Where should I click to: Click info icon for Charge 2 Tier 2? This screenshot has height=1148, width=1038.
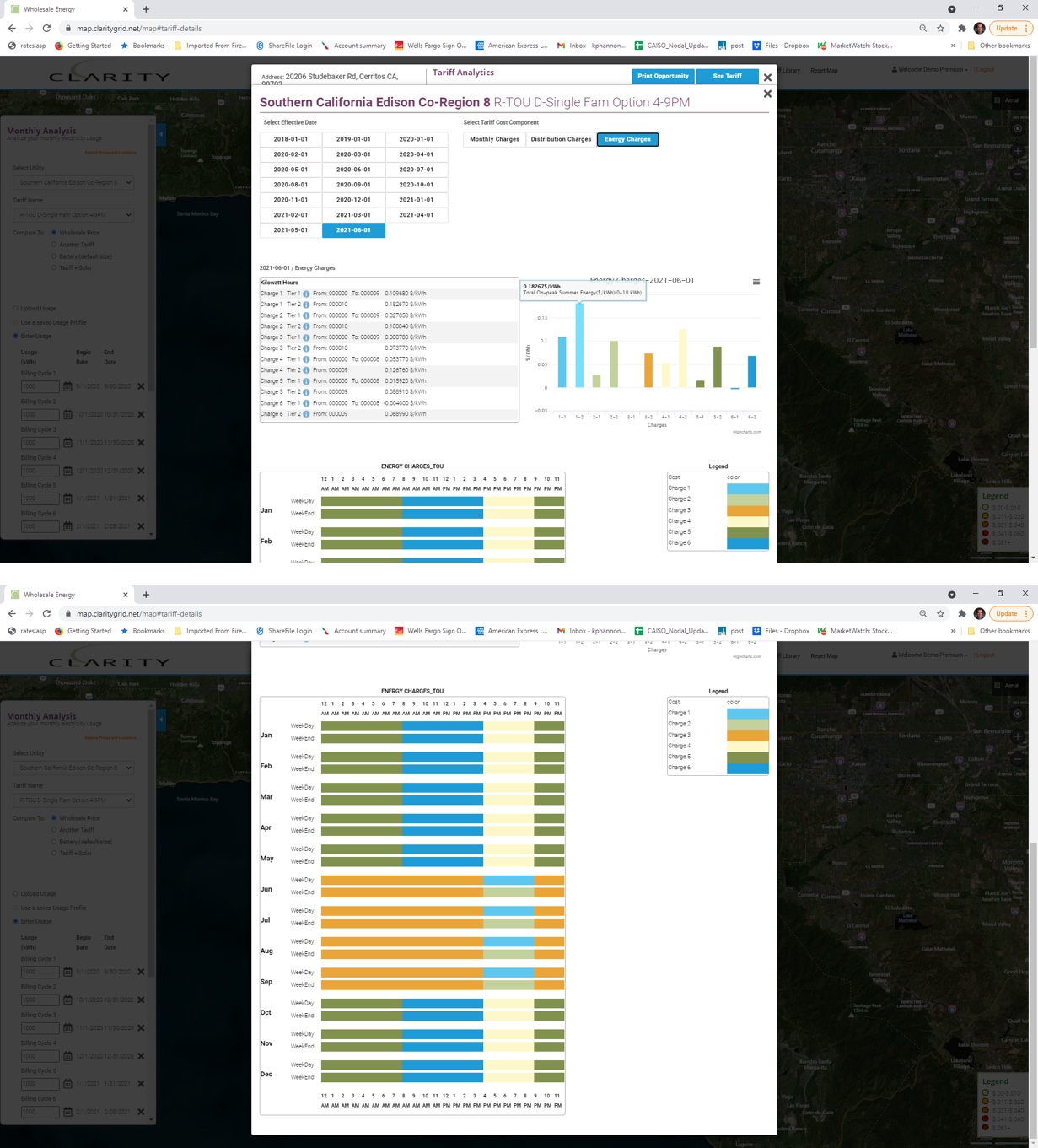click(x=306, y=326)
